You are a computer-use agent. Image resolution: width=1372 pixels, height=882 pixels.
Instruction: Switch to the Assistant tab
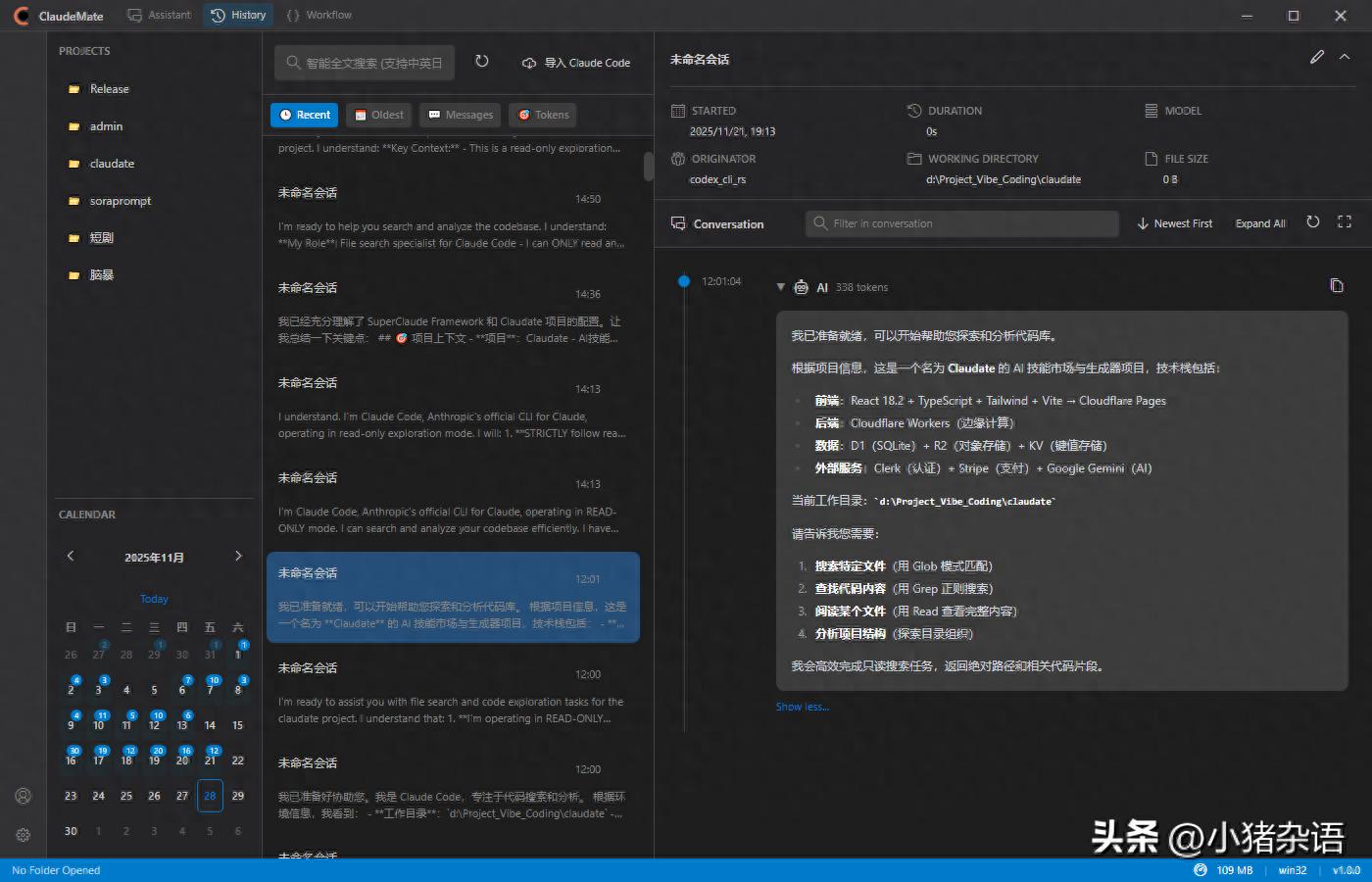coord(160,15)
